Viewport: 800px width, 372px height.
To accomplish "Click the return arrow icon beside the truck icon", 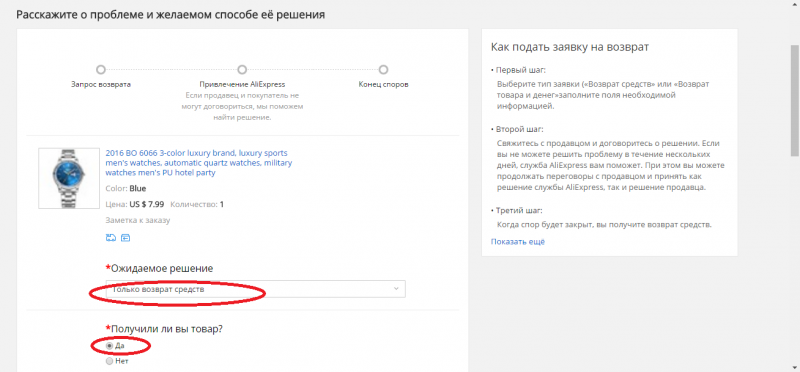I will [126, 238].
